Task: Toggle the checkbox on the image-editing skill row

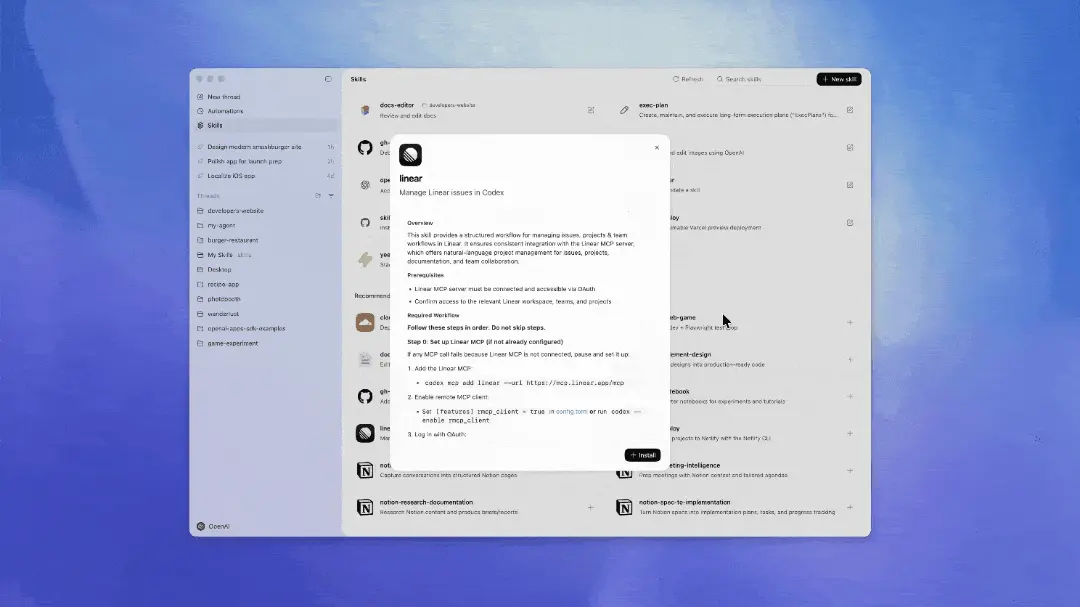Action: click(x=850, y=146)
